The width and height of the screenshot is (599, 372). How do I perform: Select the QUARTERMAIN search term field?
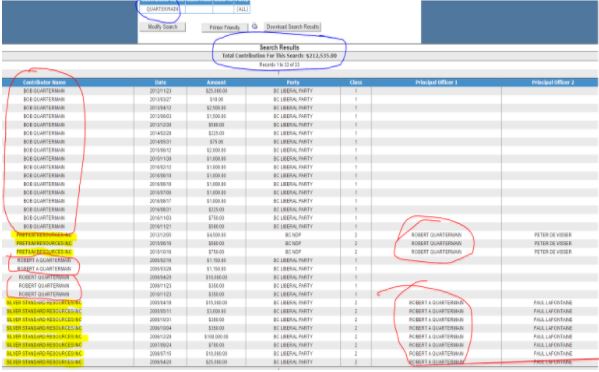162,9
